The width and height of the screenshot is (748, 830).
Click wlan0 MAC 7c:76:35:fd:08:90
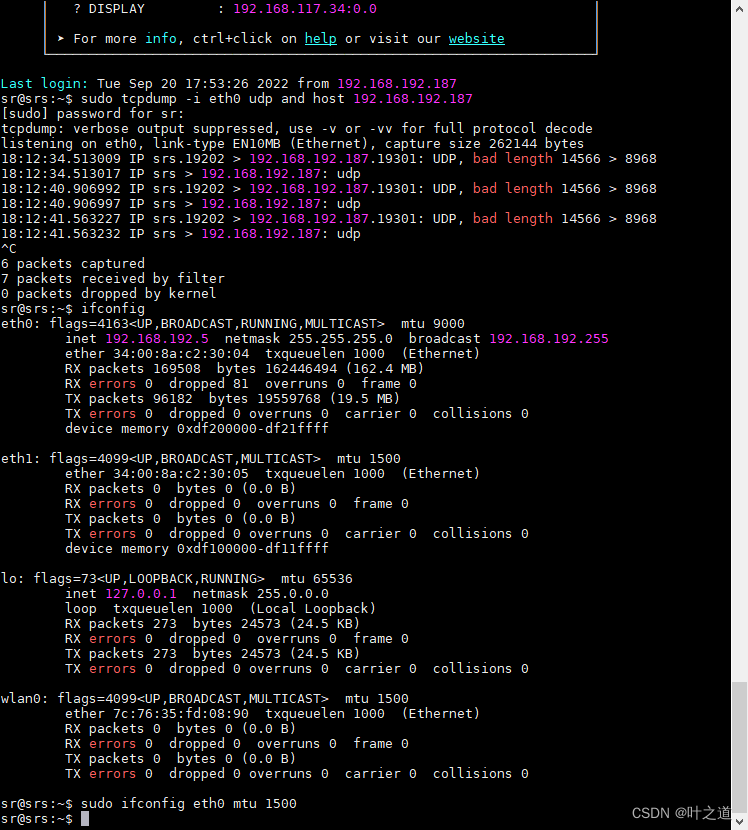pyautogui.click(x=181, y=714)
